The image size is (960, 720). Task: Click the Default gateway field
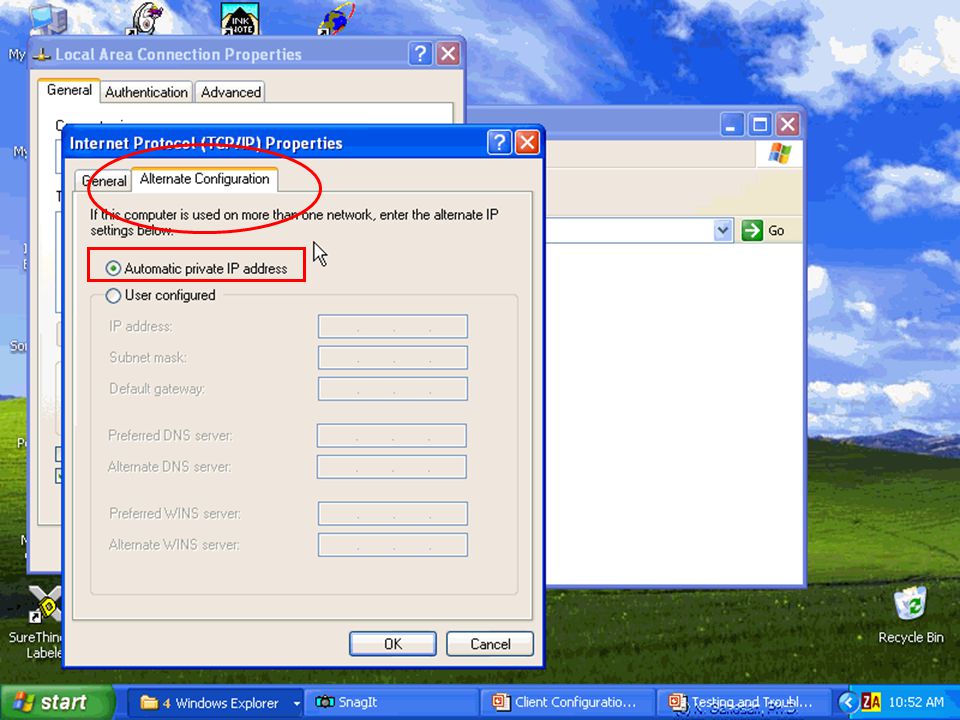coord(392,389)
